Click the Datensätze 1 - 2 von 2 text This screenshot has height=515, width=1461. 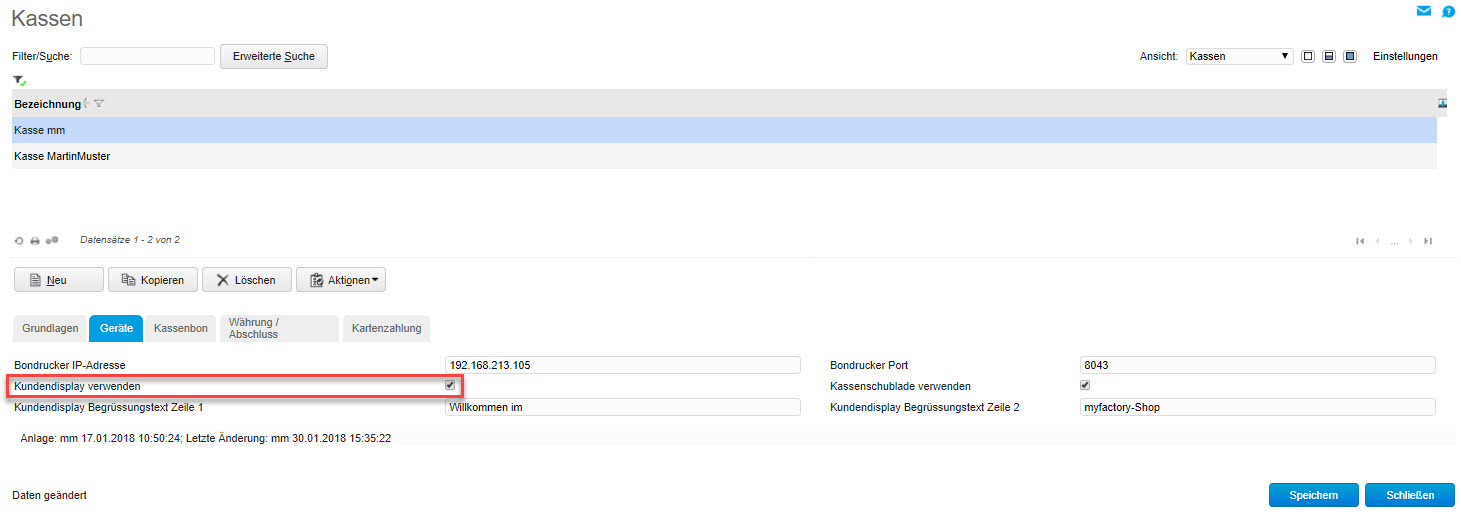pos(130,240)
